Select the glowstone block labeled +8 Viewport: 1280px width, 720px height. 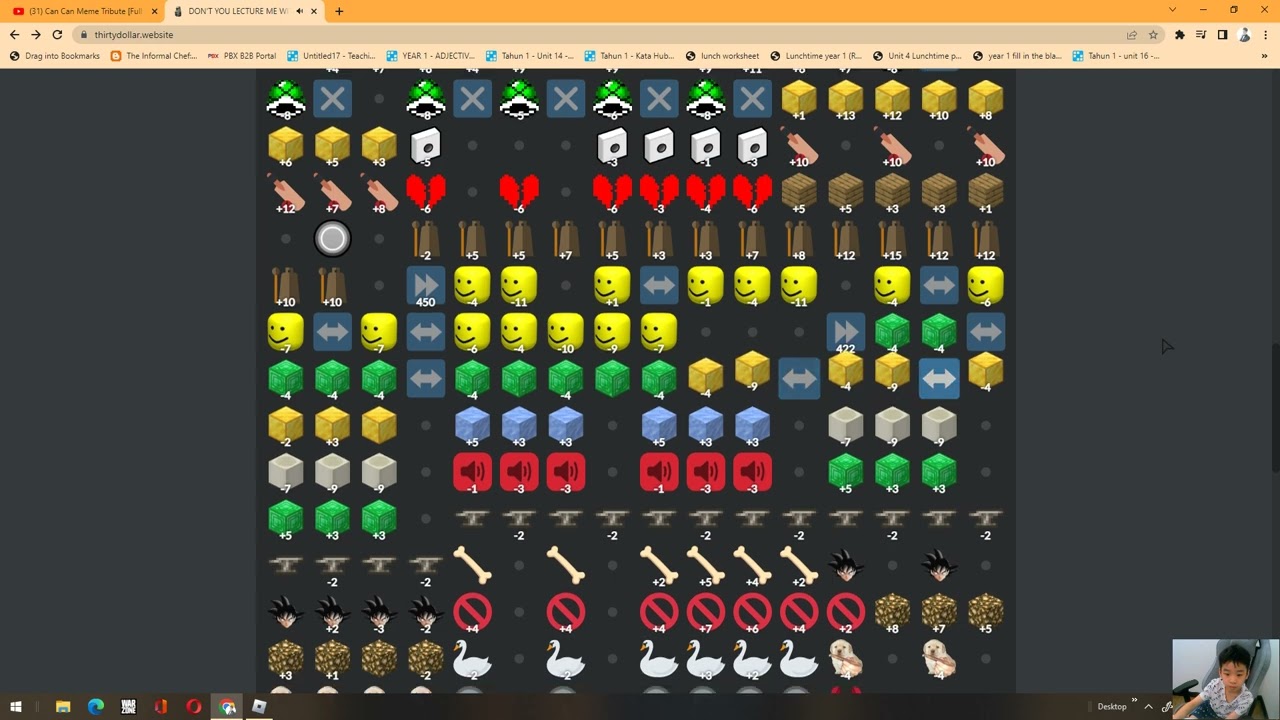tap(892, 613)
